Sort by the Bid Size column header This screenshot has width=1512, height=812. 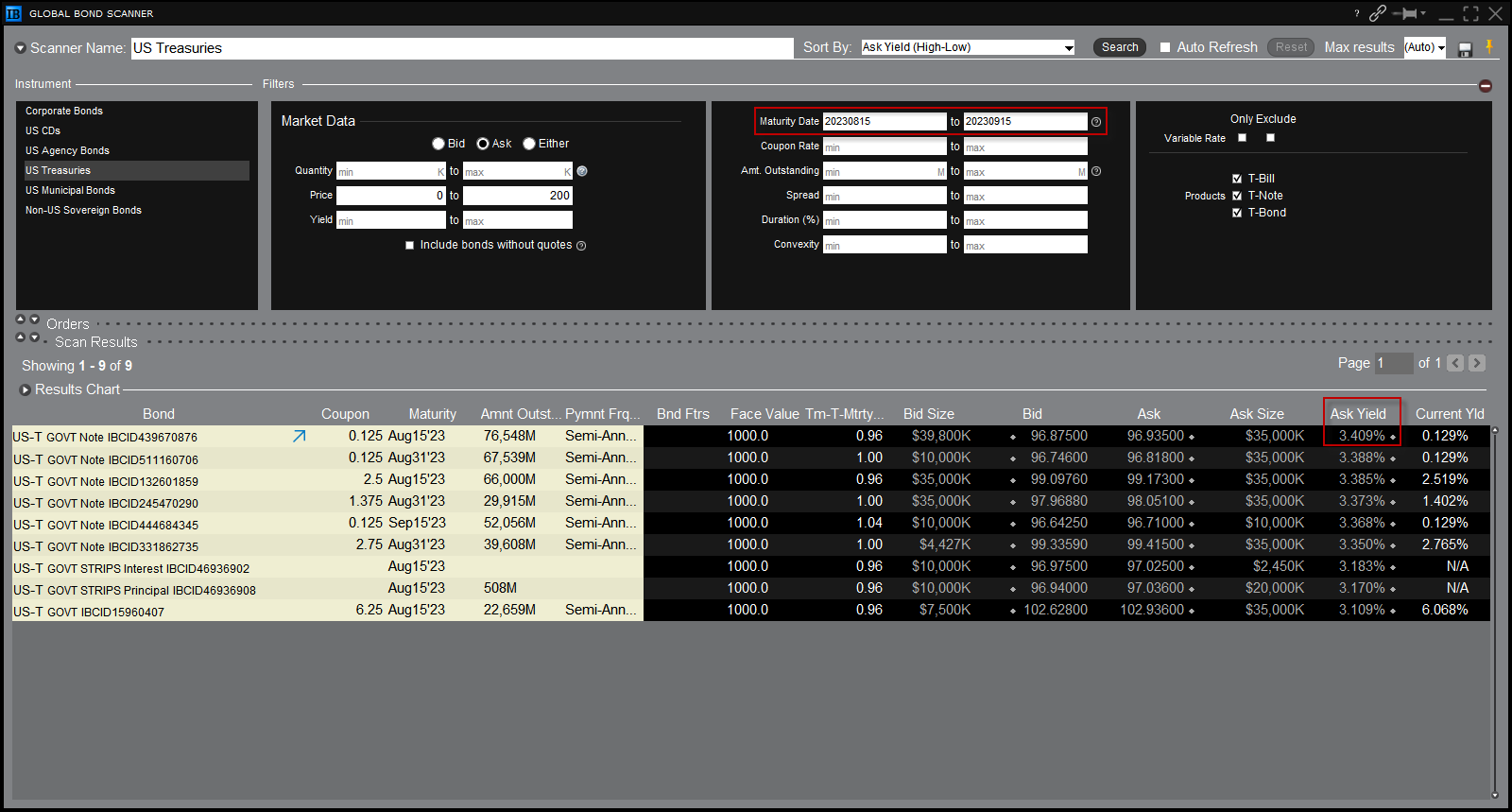928,414
